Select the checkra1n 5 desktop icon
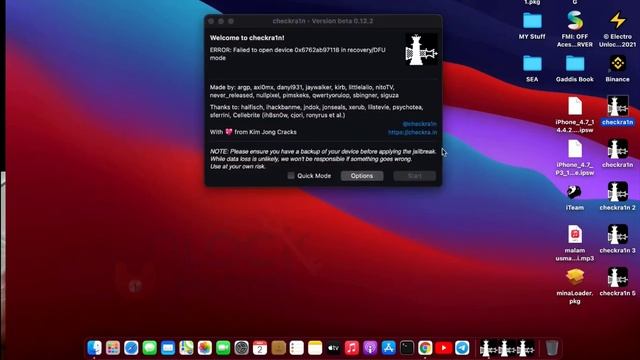640x360 pixels. 618,282
